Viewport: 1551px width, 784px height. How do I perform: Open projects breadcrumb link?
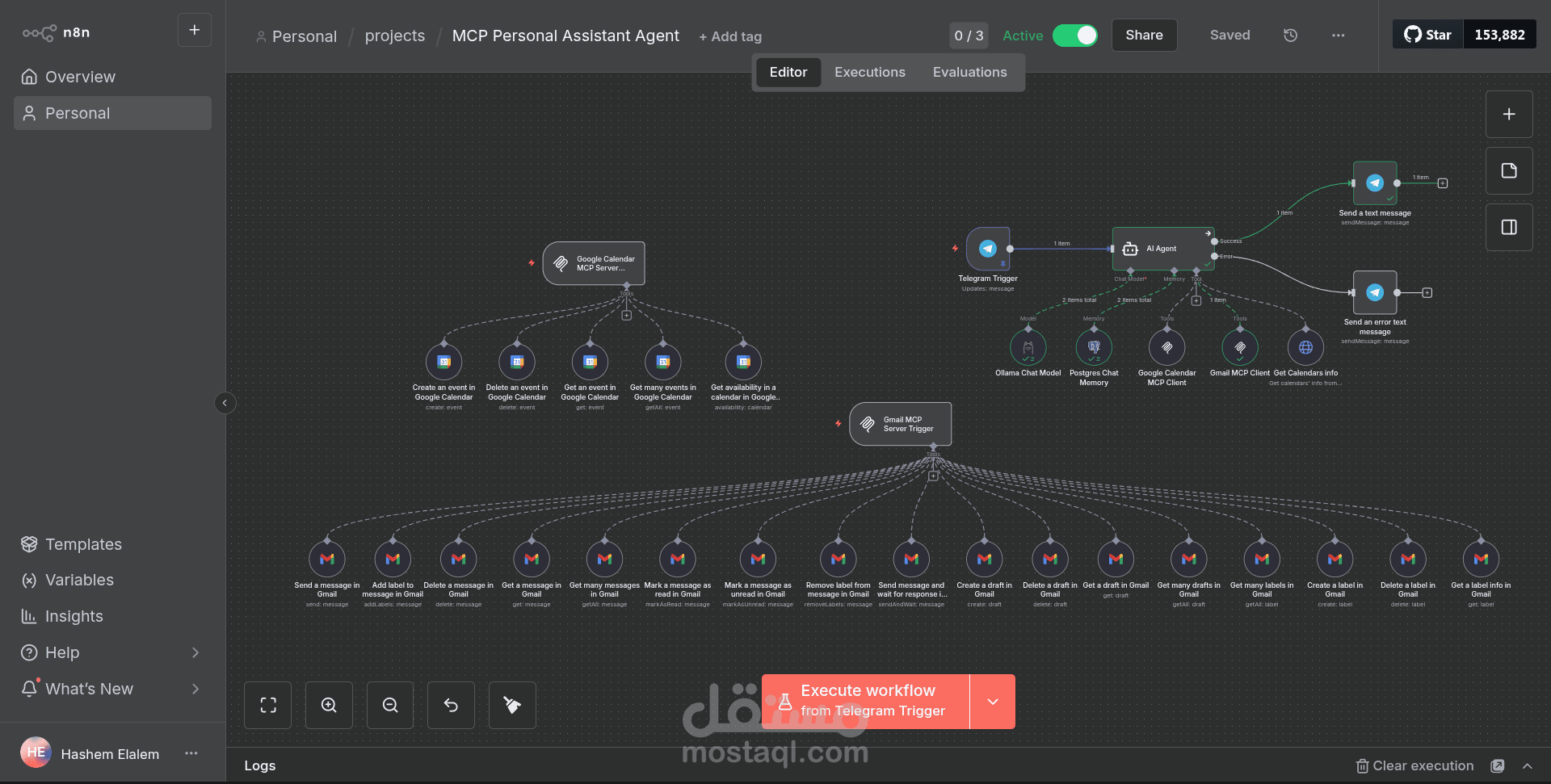pyautogui.click(x=394, y=36)
